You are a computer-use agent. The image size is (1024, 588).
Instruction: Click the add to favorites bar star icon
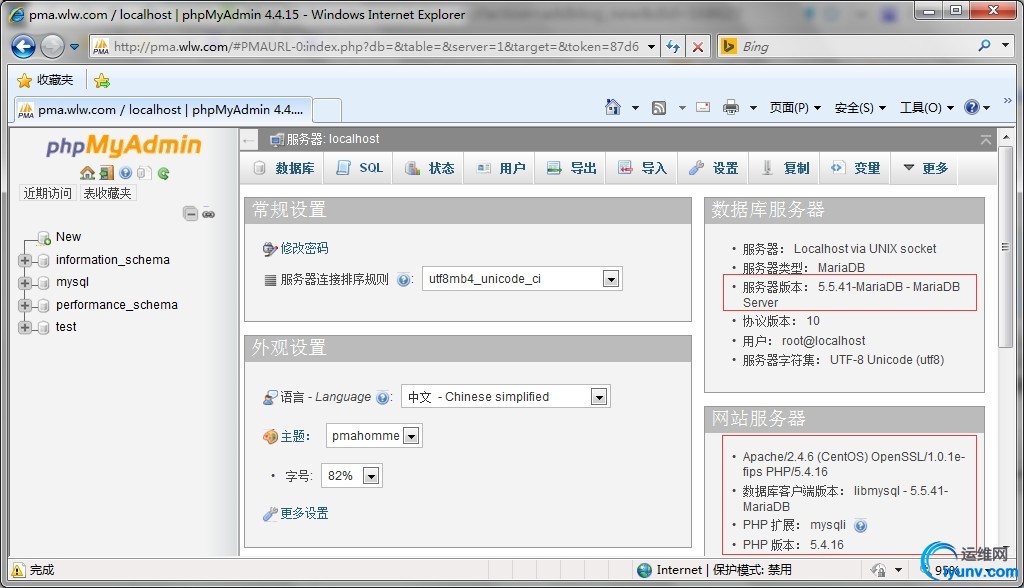[x=102, y=80]
